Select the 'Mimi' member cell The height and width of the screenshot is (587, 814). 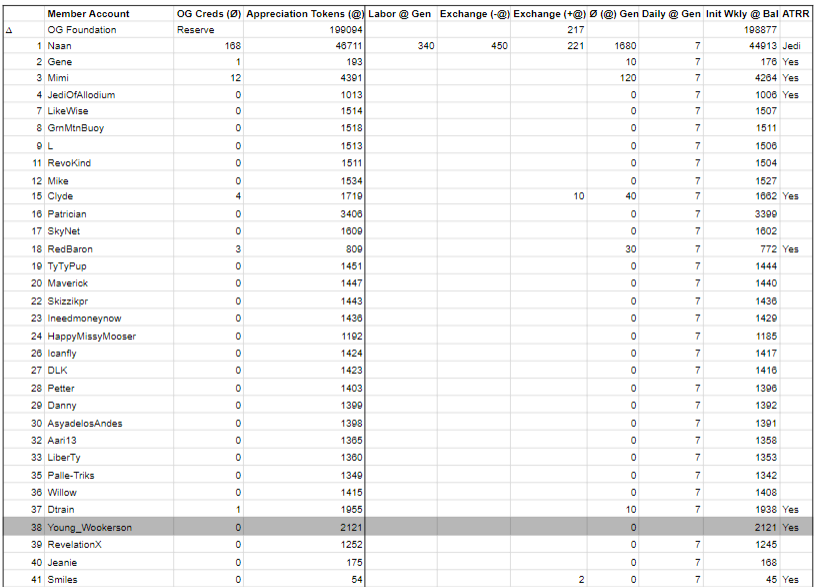point(58,78)
